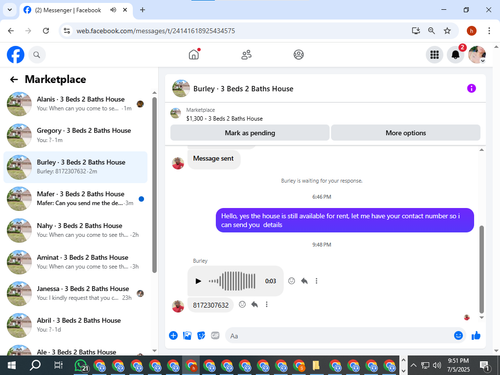This screenshot has height=375, width=500.
Task: Send a thumbs up like
Action: [x=476, y=335]
